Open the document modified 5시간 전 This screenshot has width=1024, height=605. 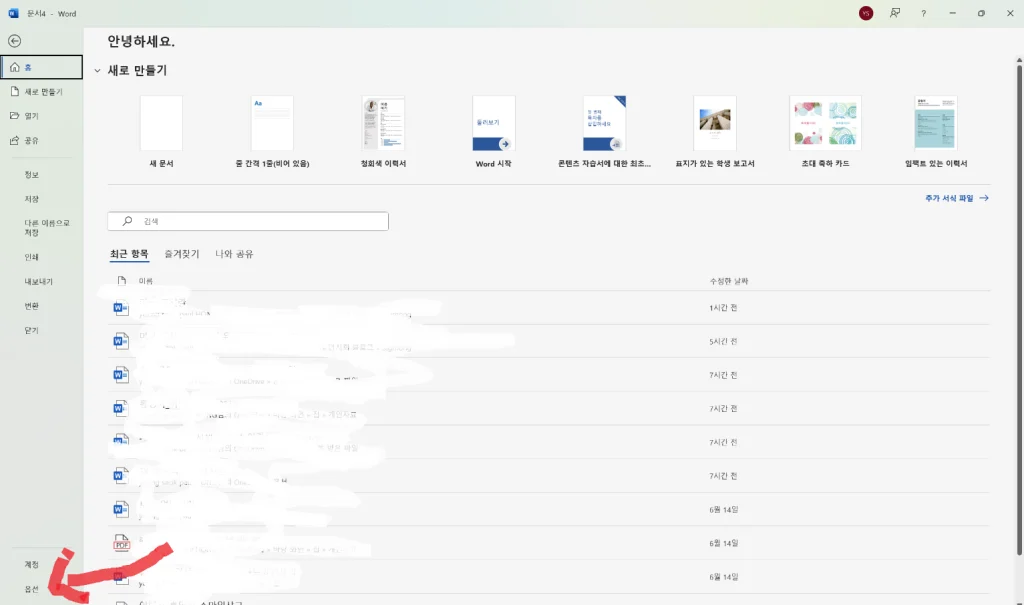pyautogui.click(x=549, y=341)
